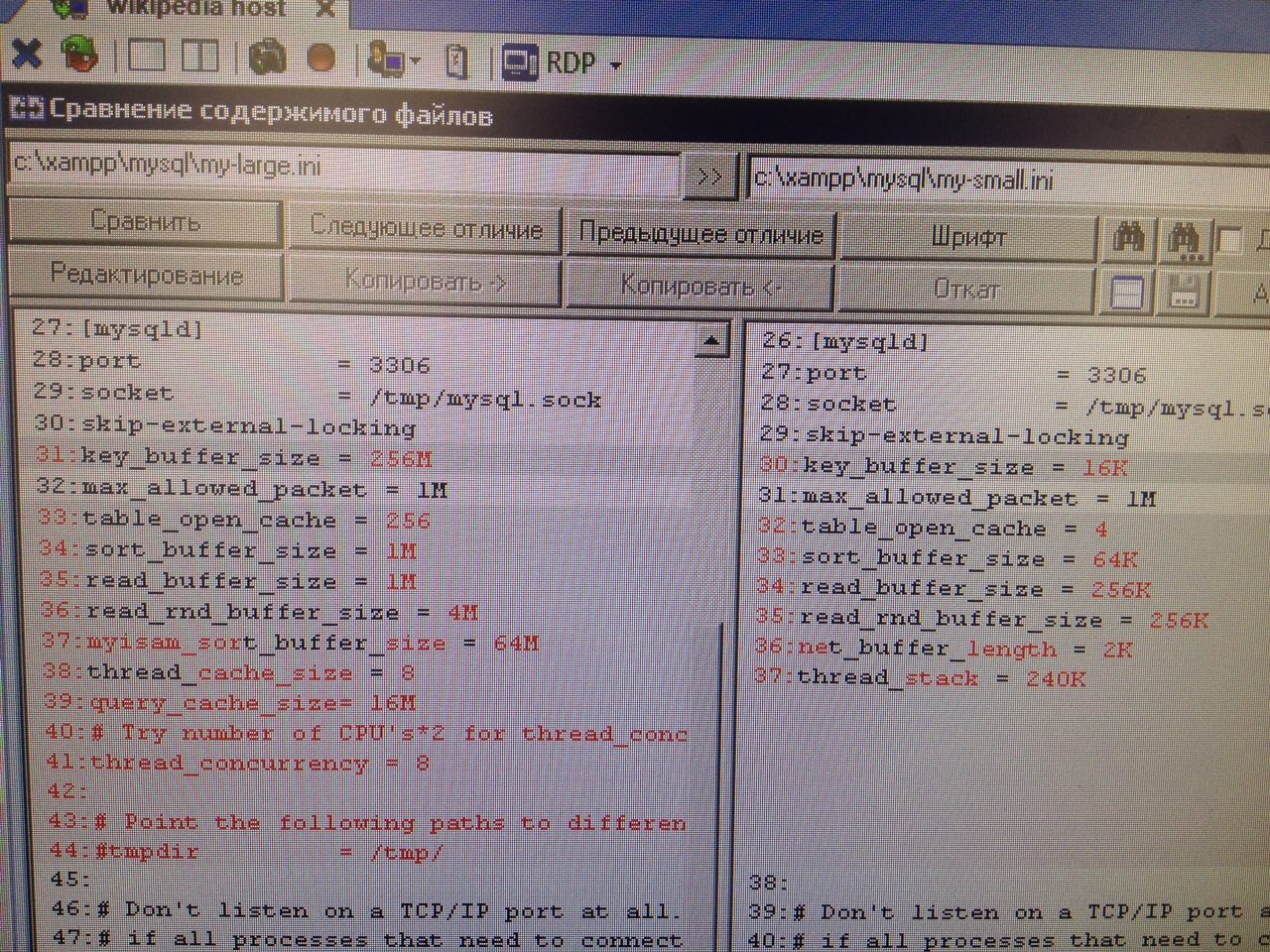Take a screenshot with the camera icon
This screenshot has width=1270, height=952.
click(267, 57)
